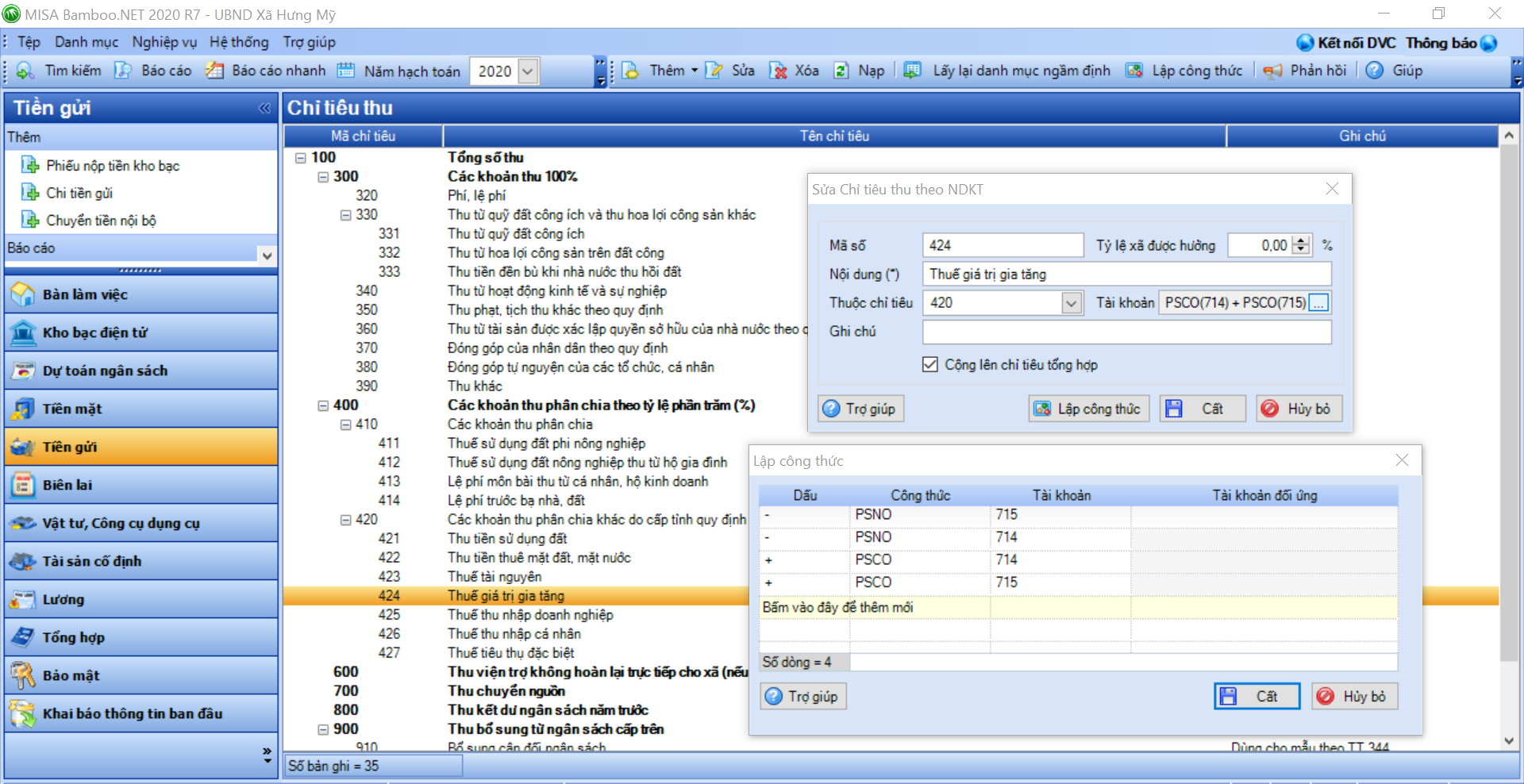Add new Phiếu nộp tiền kho bạc

[x=113, y=166]
